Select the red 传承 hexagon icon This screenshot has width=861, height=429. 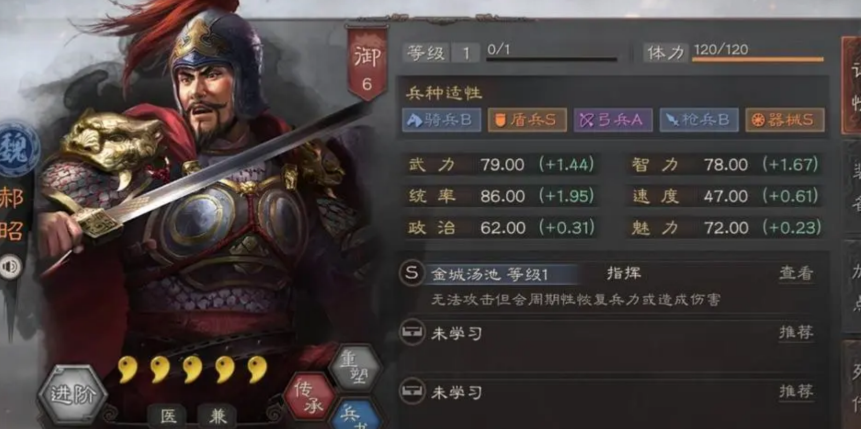click(x=310, y=395)
